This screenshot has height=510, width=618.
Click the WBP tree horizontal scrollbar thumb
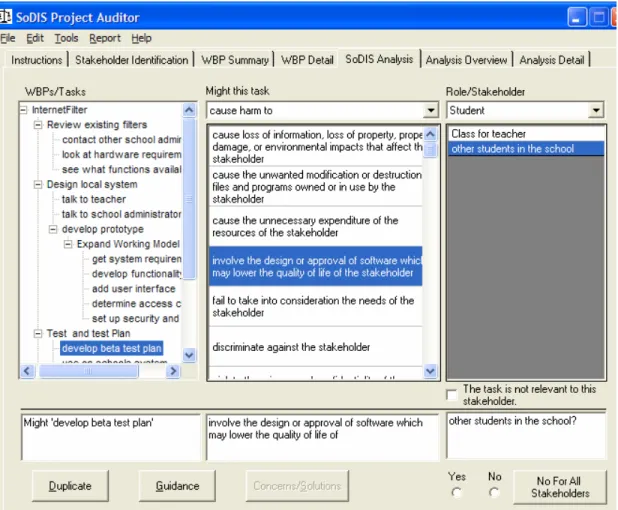tap(88, 371)
